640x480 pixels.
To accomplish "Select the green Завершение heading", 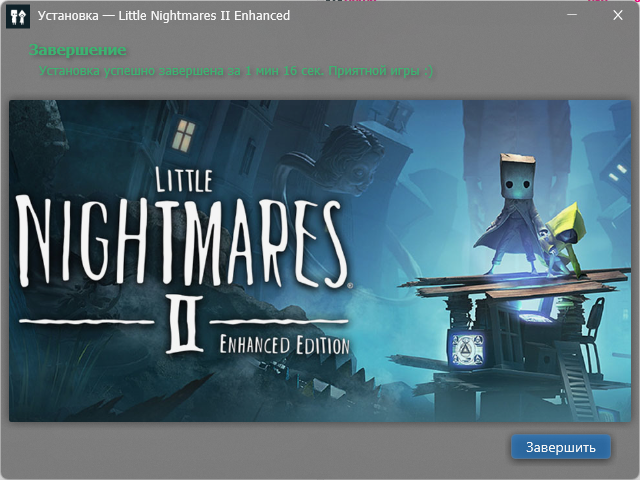I will [78, 50].
